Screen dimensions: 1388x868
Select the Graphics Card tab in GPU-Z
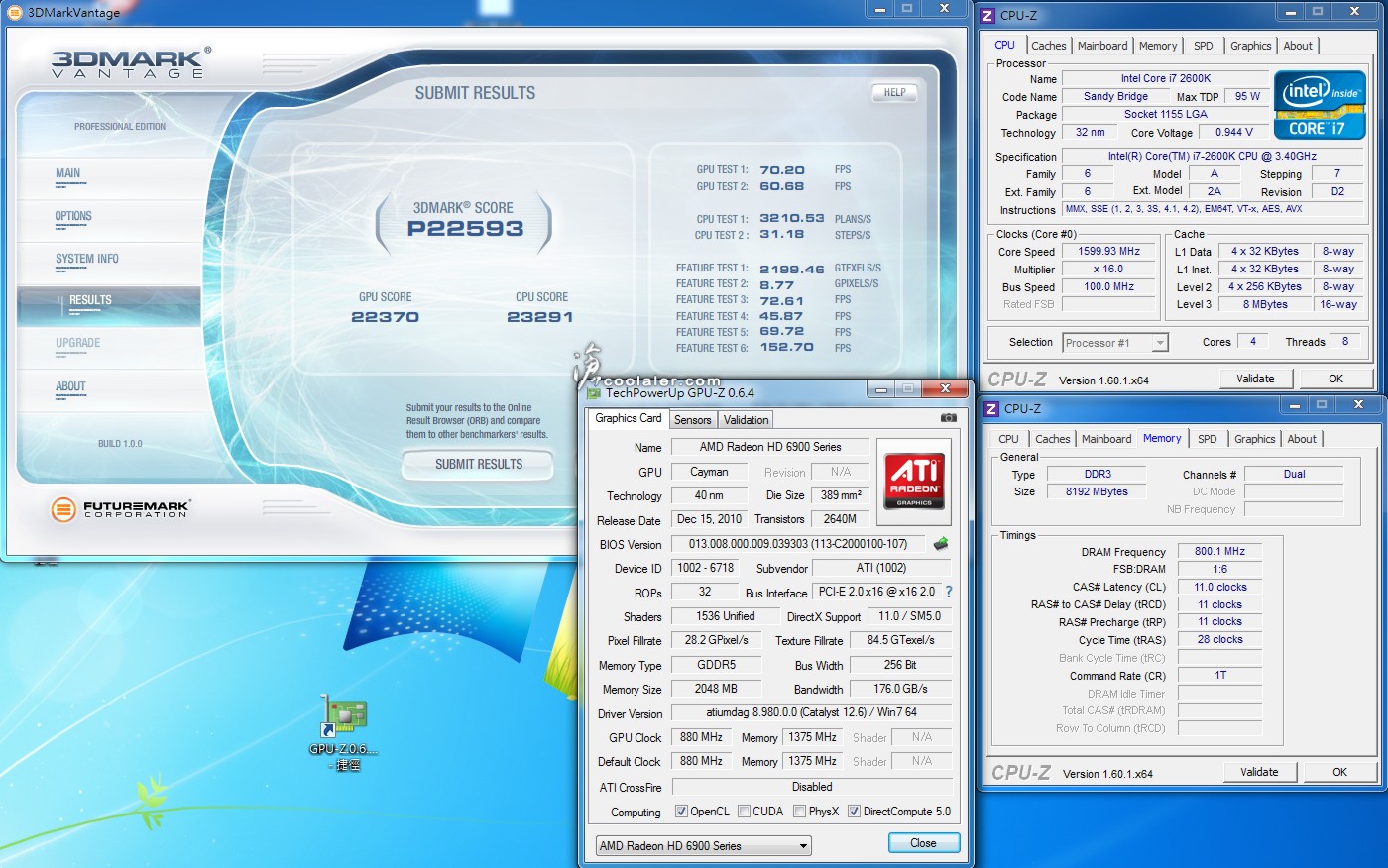point(628,418)
